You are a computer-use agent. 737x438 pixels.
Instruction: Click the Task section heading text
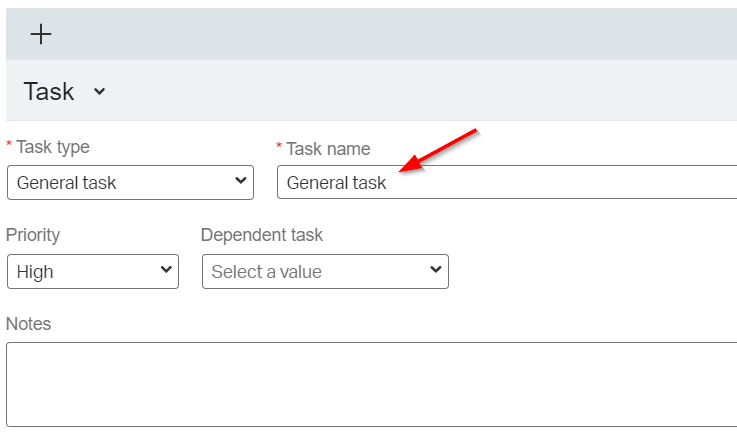[49, 92]
